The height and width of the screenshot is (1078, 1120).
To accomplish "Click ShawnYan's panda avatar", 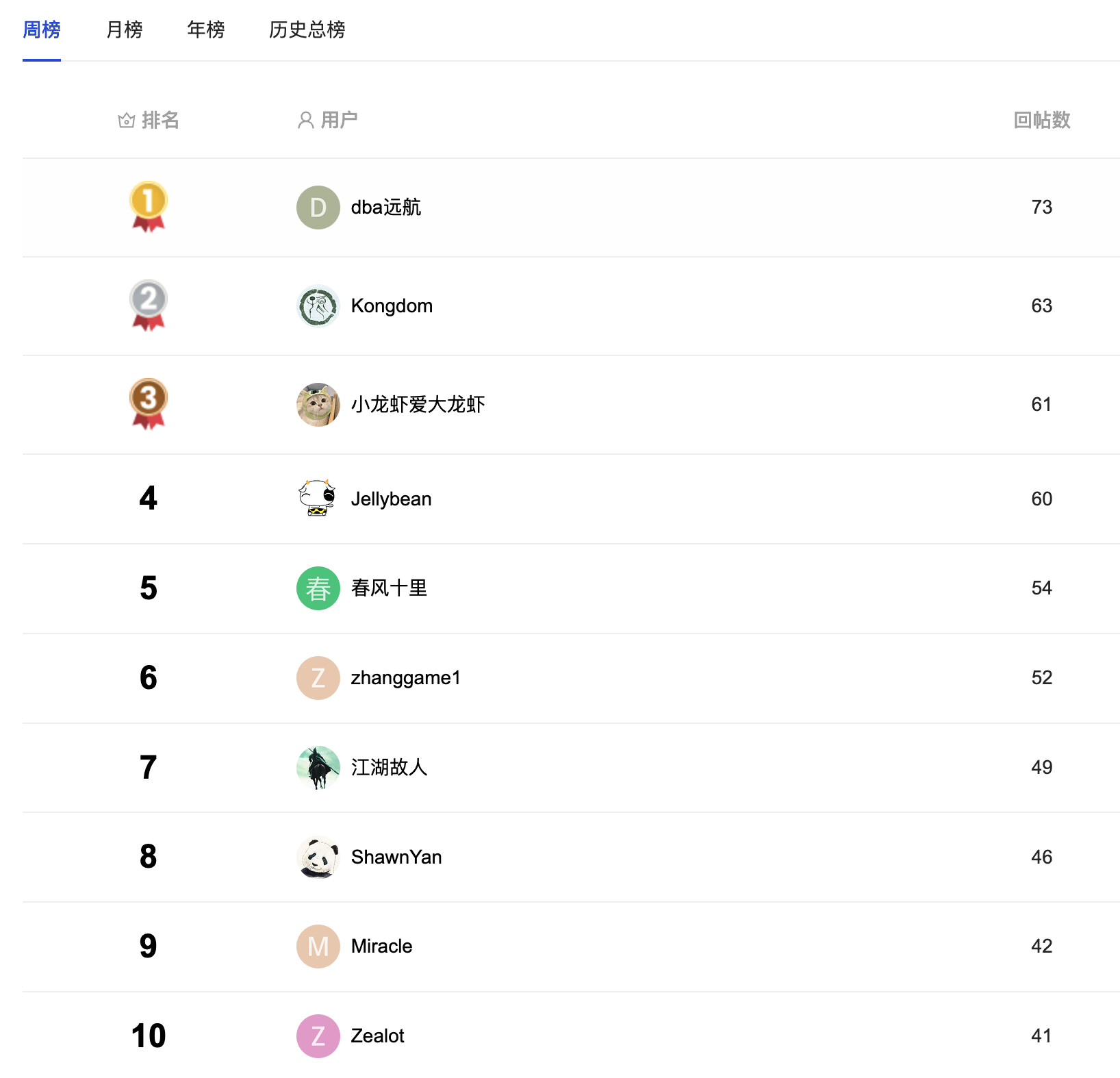I will pos(318,857).
